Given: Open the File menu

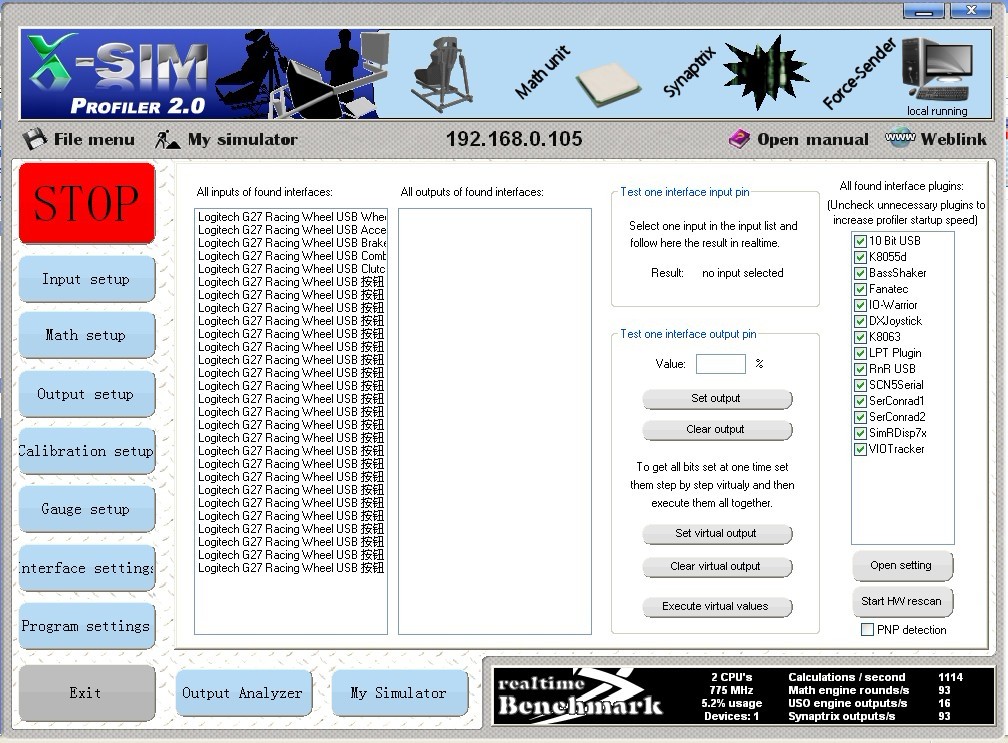Looking at the screenshot, I should [79, 139].
